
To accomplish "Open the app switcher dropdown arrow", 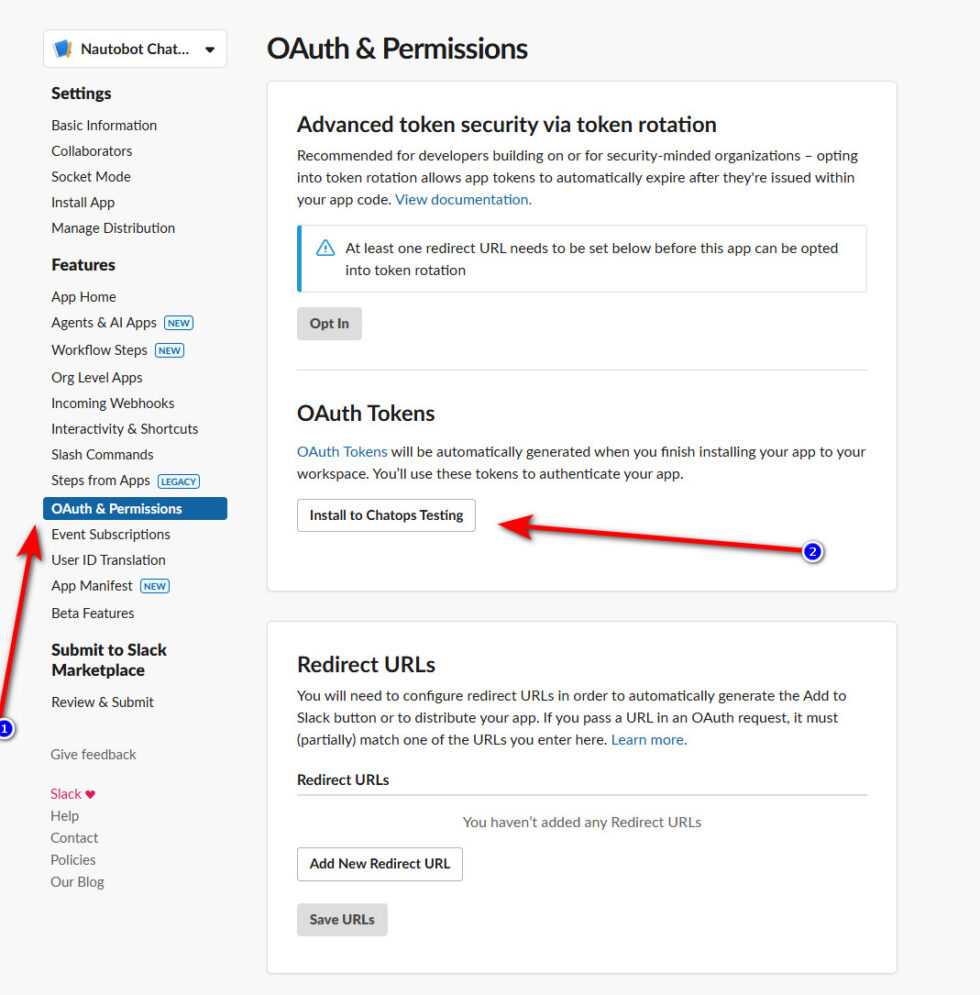I will point(207,48).
